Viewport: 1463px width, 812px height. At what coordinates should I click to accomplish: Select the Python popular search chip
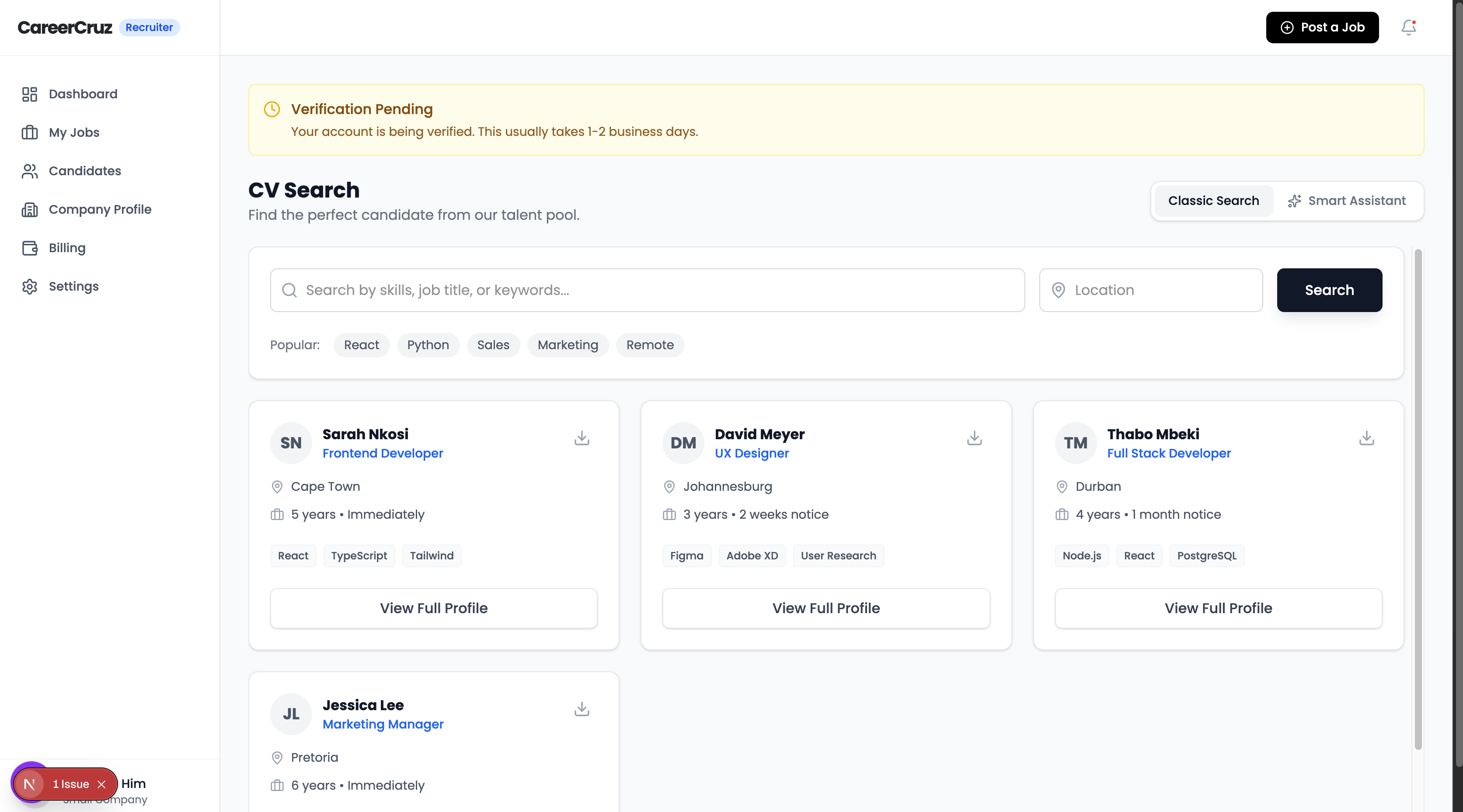(x=428, y=345)
